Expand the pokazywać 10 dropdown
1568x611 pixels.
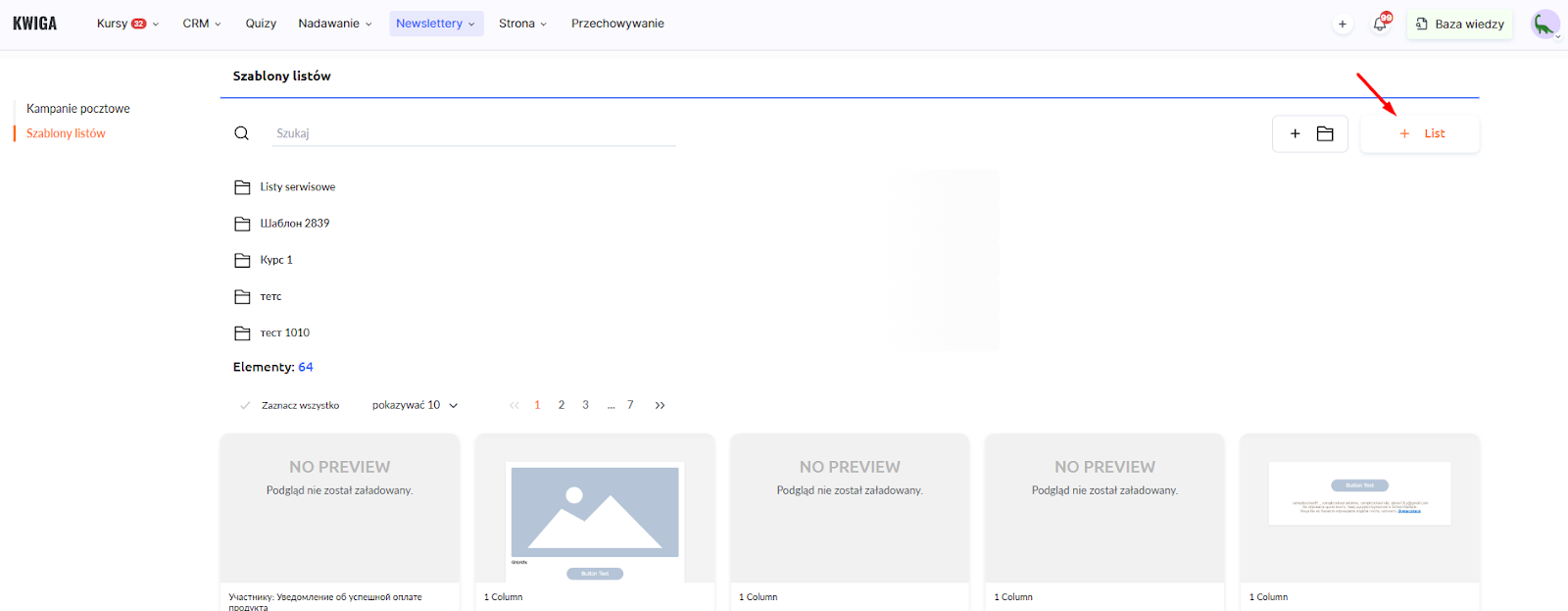tap(415, 405)
